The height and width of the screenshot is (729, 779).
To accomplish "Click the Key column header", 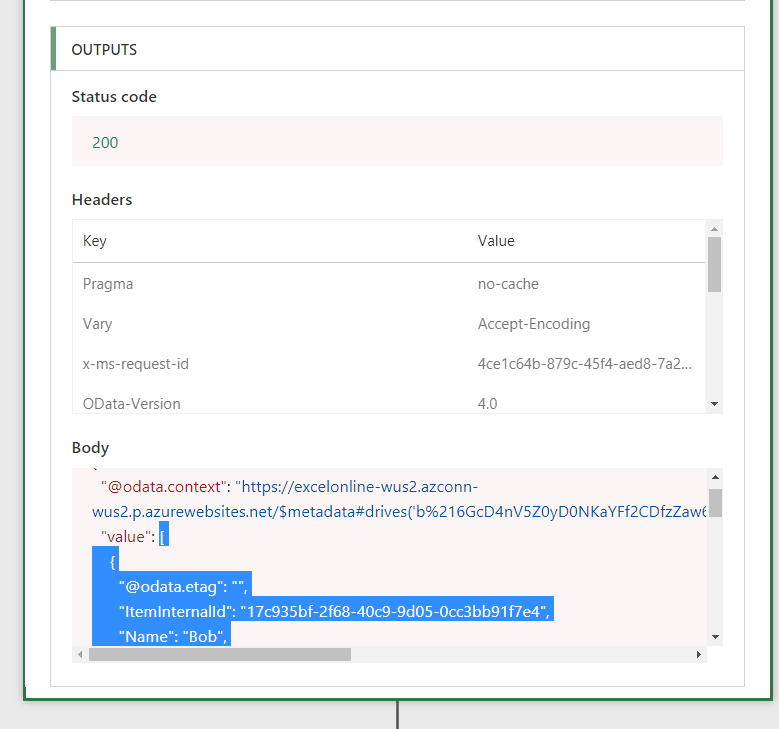I will point(95,241).
